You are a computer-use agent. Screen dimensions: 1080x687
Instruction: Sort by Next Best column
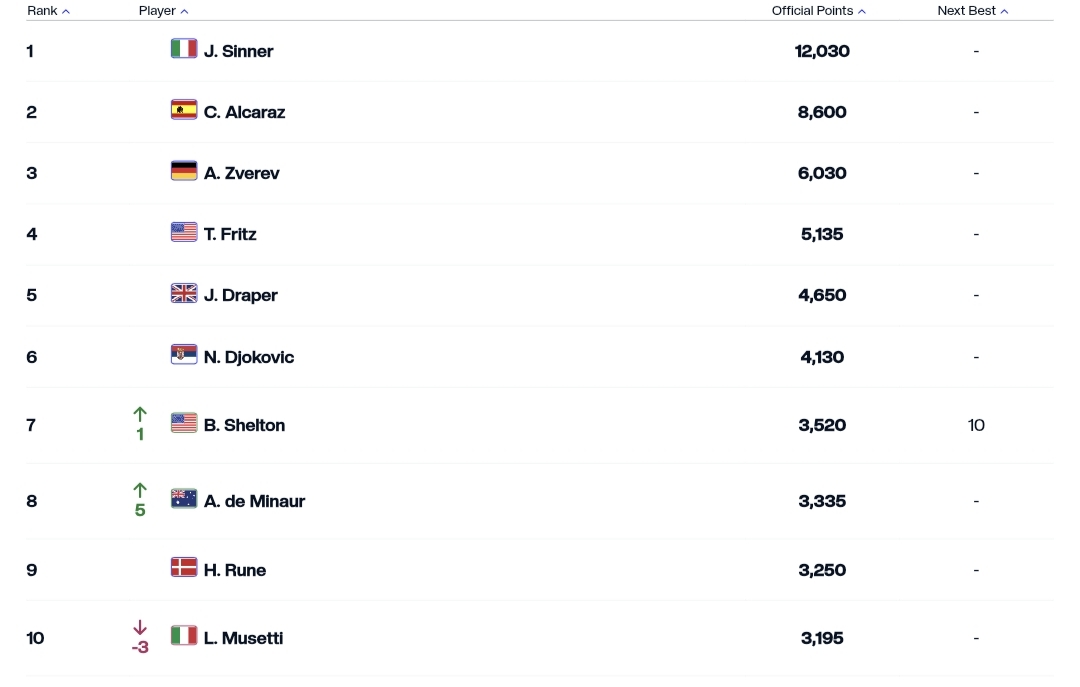click(972, 11)
